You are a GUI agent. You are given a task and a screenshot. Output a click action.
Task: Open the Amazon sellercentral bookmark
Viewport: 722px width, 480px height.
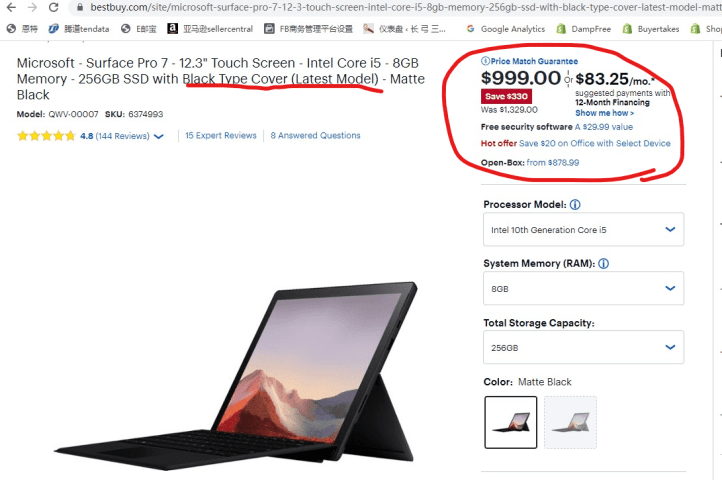210,29
